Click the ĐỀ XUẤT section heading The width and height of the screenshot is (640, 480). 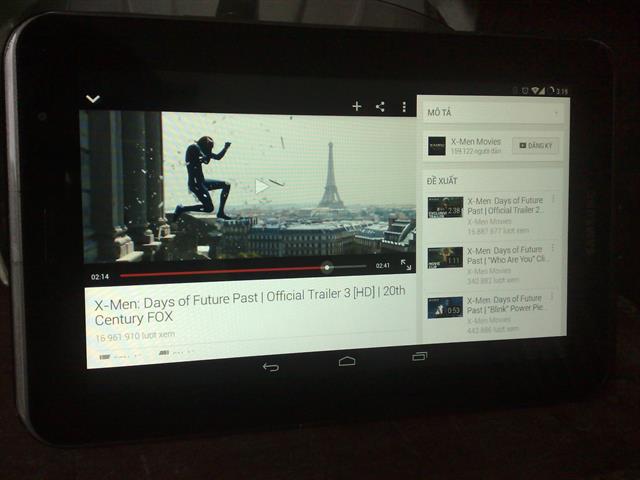(442, 181)
